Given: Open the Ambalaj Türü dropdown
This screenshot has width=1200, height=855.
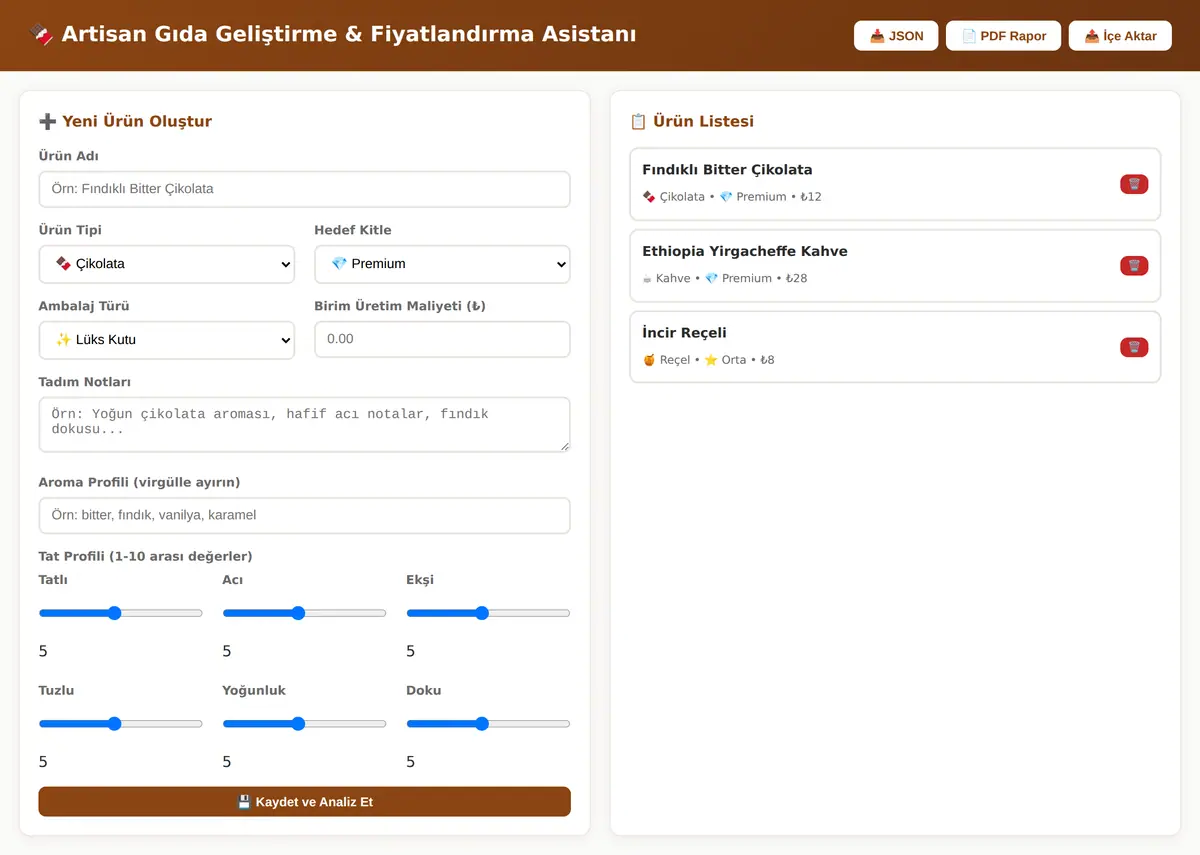Looking at the screenshot, I should 167,340.
